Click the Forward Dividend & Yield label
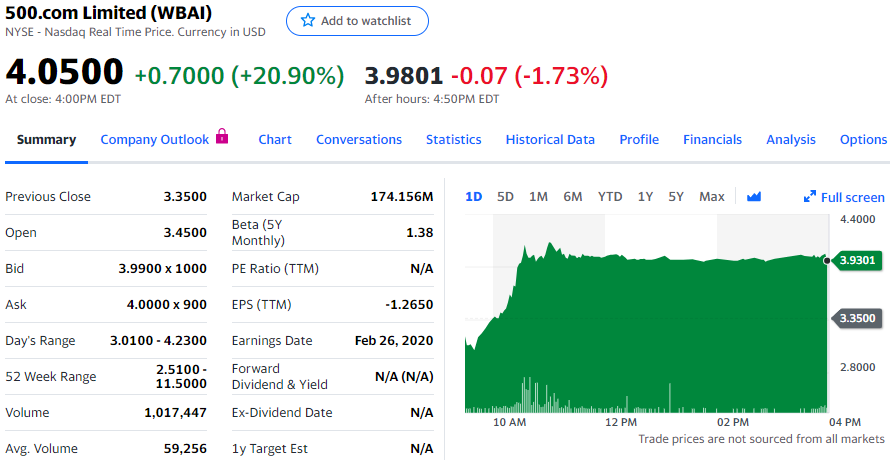890x460 pixels. 280,377
